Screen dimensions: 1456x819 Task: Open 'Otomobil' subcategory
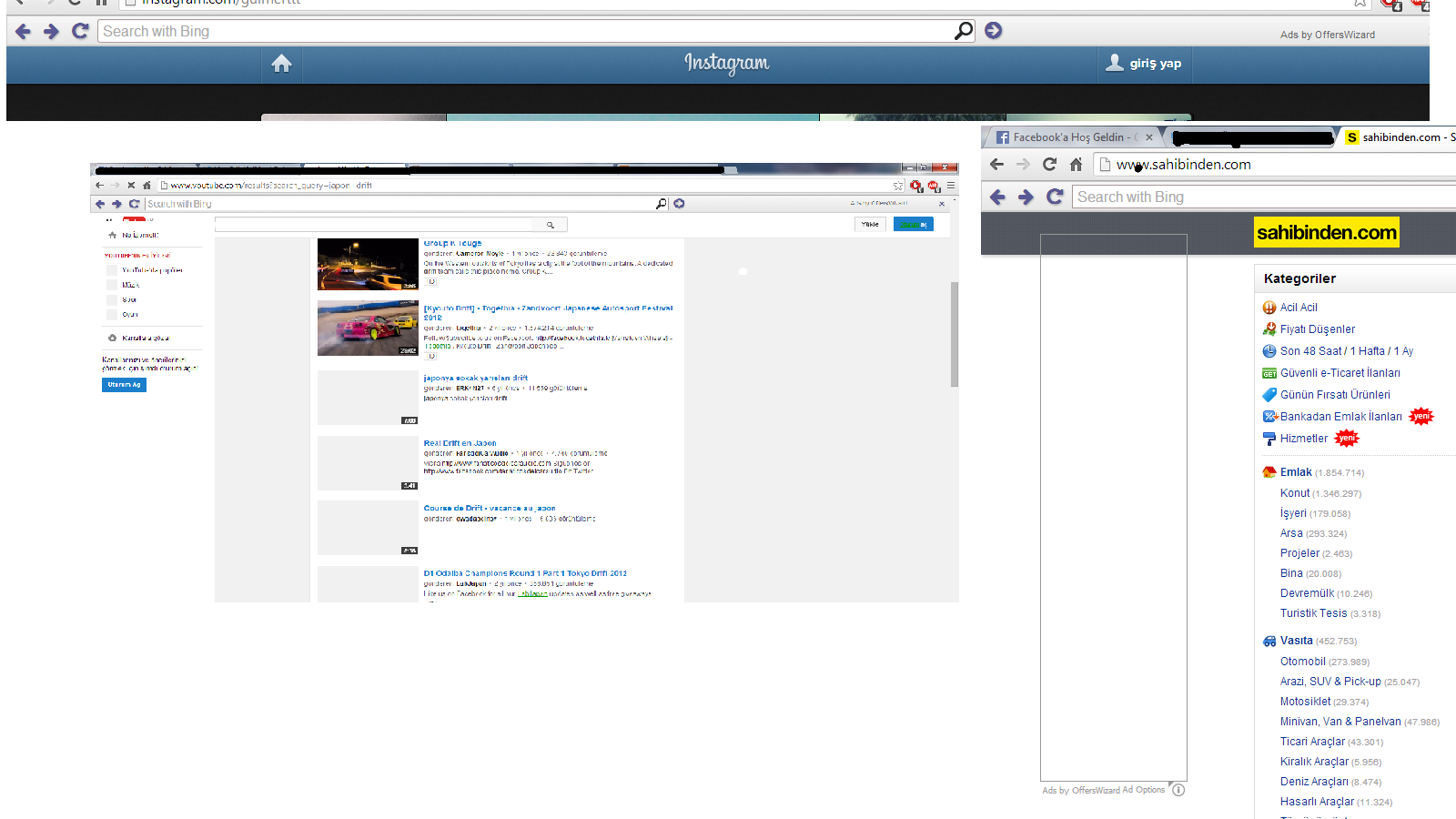pyautogui.click(x=1303, y=662)
